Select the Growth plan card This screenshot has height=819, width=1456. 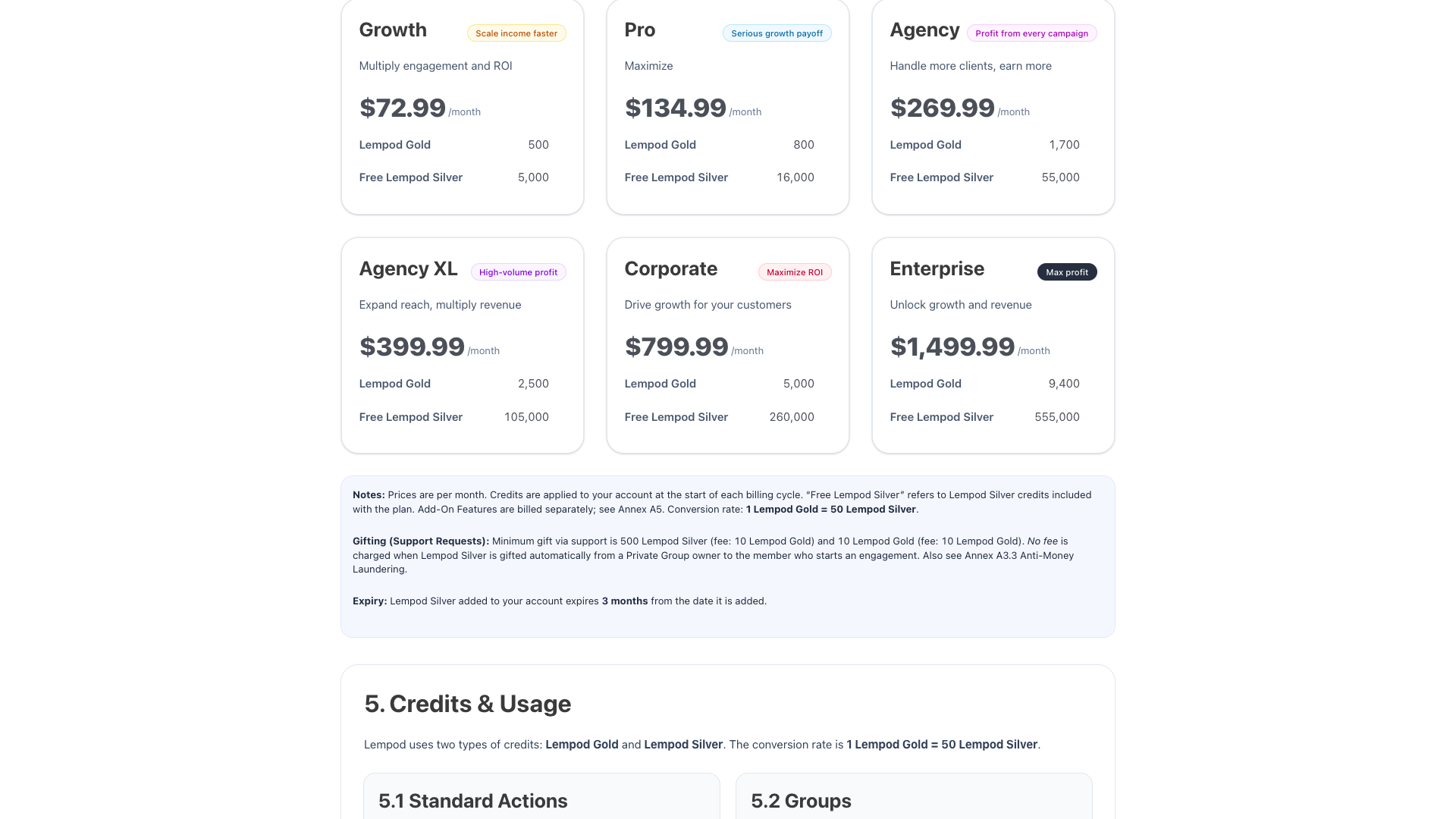point(462,106)
